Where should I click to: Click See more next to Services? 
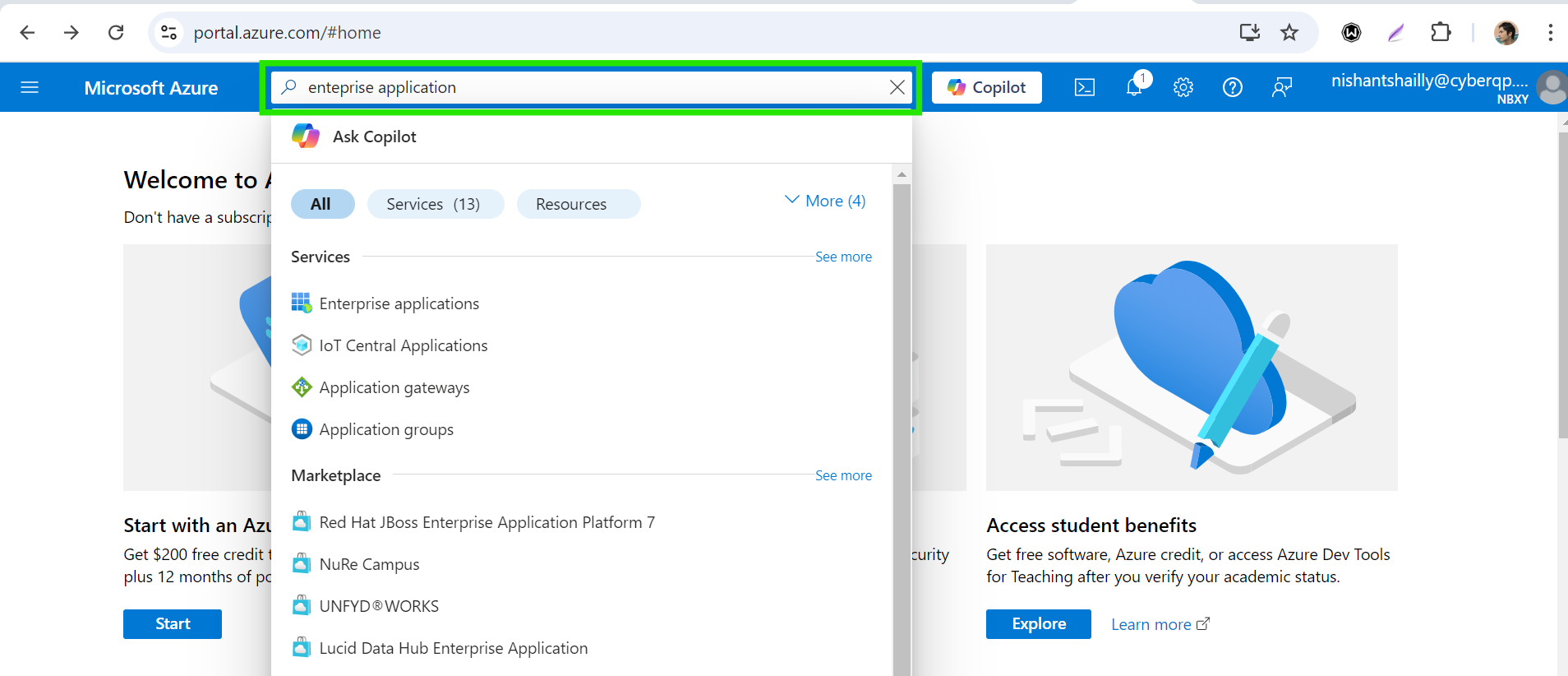tap(843, 257)
